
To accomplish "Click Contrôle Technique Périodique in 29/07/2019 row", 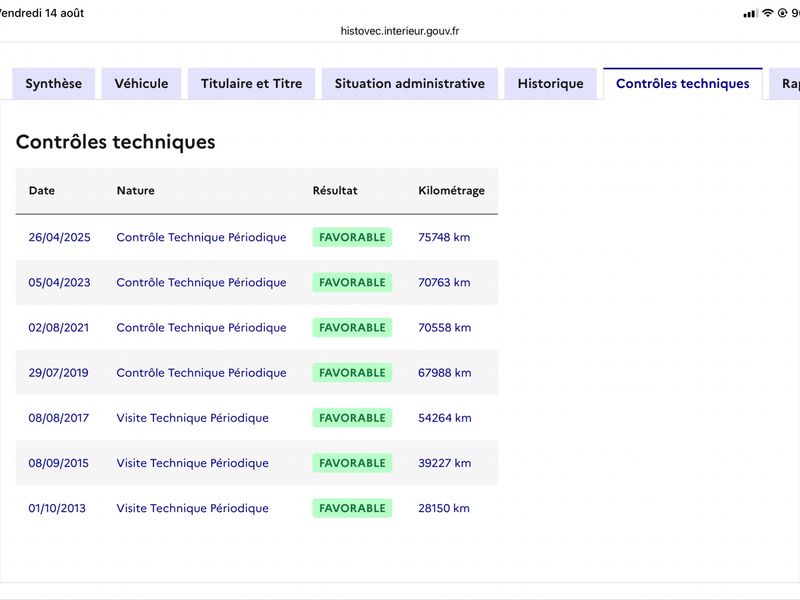I will pos(202,373).
